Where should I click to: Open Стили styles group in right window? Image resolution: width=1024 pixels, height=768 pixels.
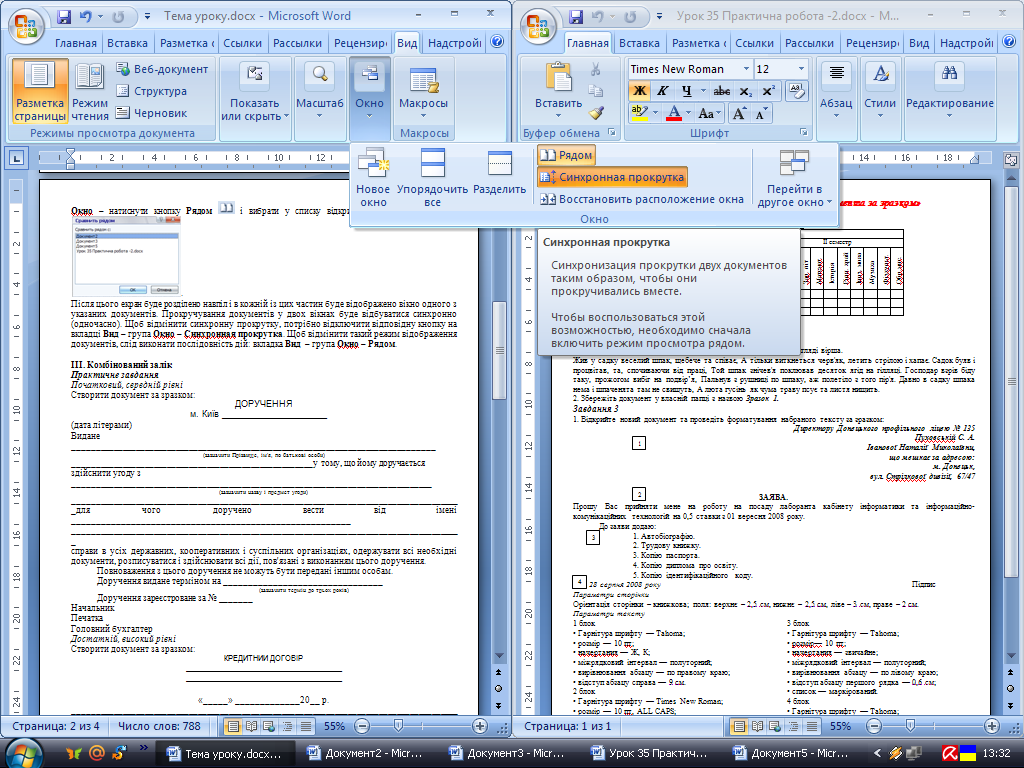(x=880, y=91)
